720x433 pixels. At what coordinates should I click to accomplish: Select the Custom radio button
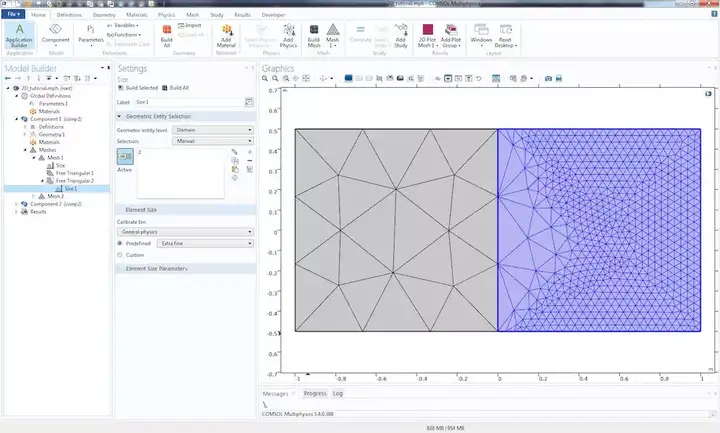(x=120, y=255)
